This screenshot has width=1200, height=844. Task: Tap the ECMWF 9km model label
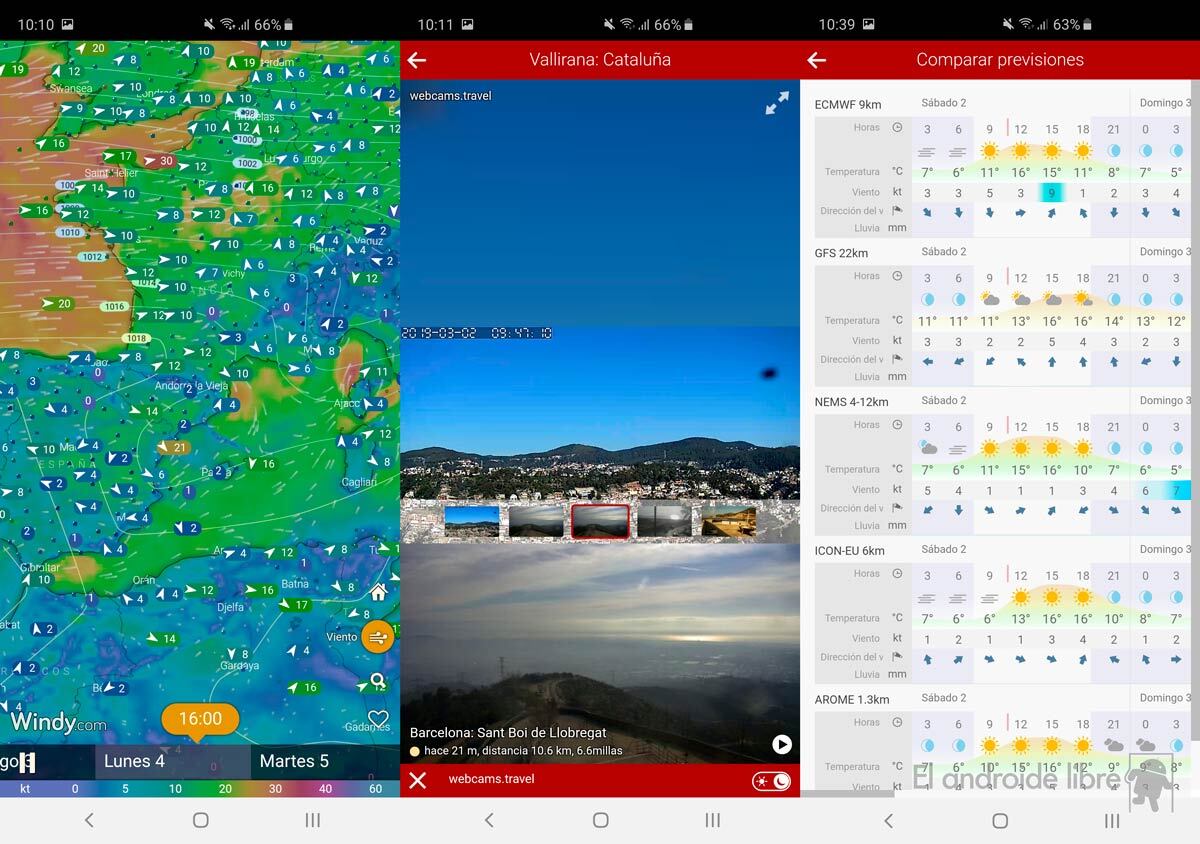848,104
